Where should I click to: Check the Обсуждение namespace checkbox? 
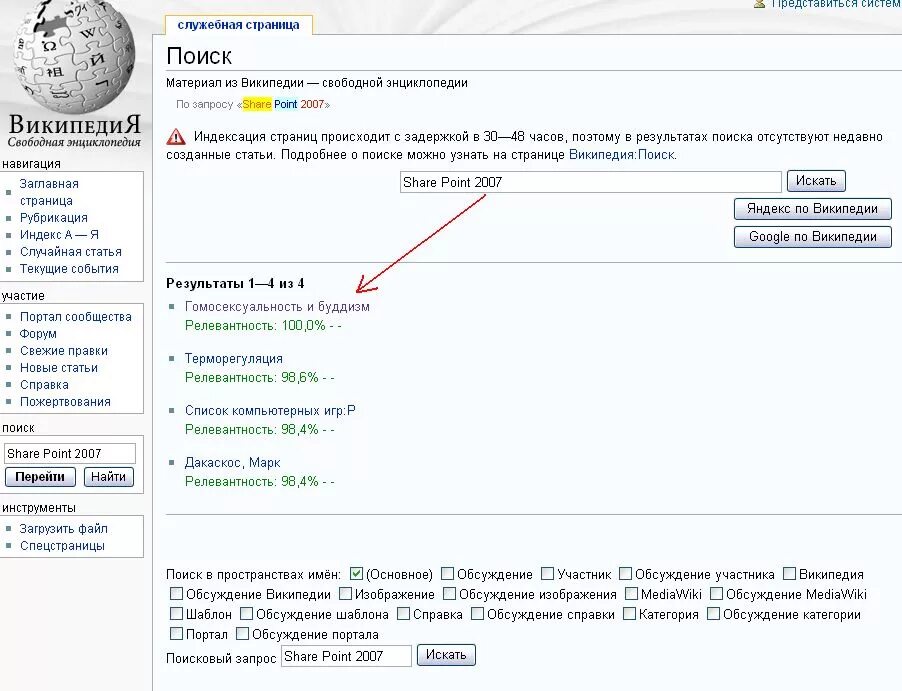click(x=448, y=574)
